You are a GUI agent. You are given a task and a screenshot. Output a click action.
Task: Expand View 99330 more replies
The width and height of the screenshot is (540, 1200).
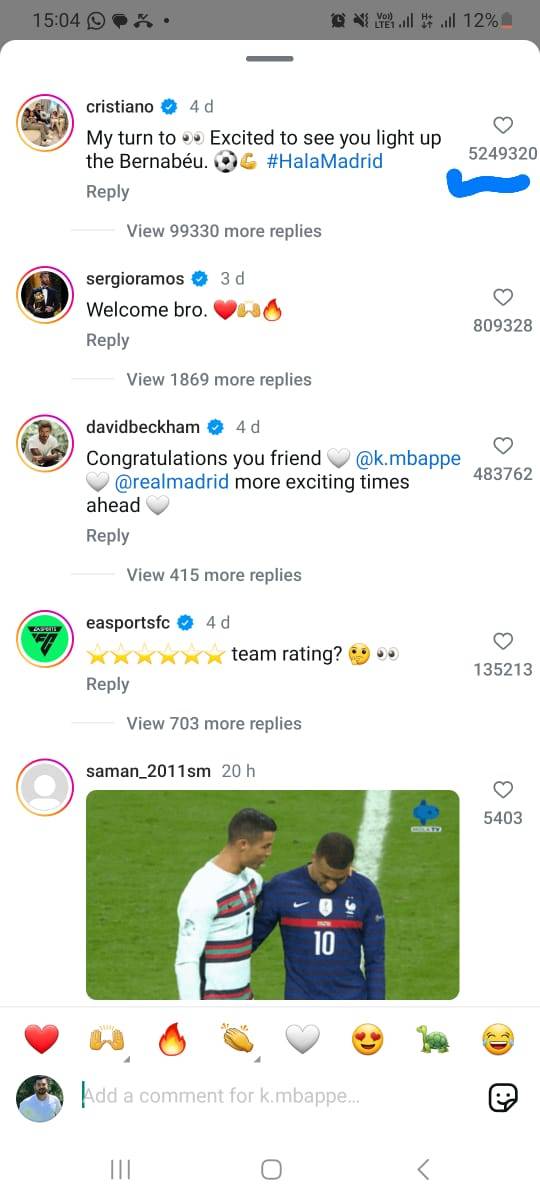click(x=224, y=231)
